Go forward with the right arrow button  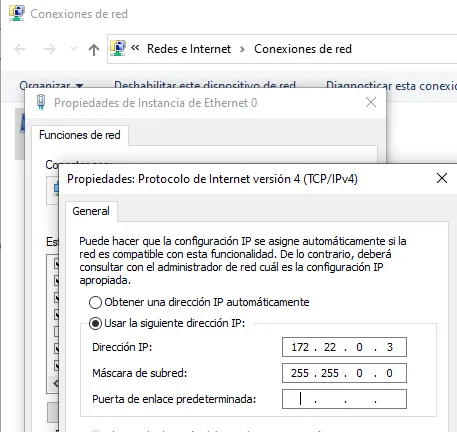[x=50, y=49]
